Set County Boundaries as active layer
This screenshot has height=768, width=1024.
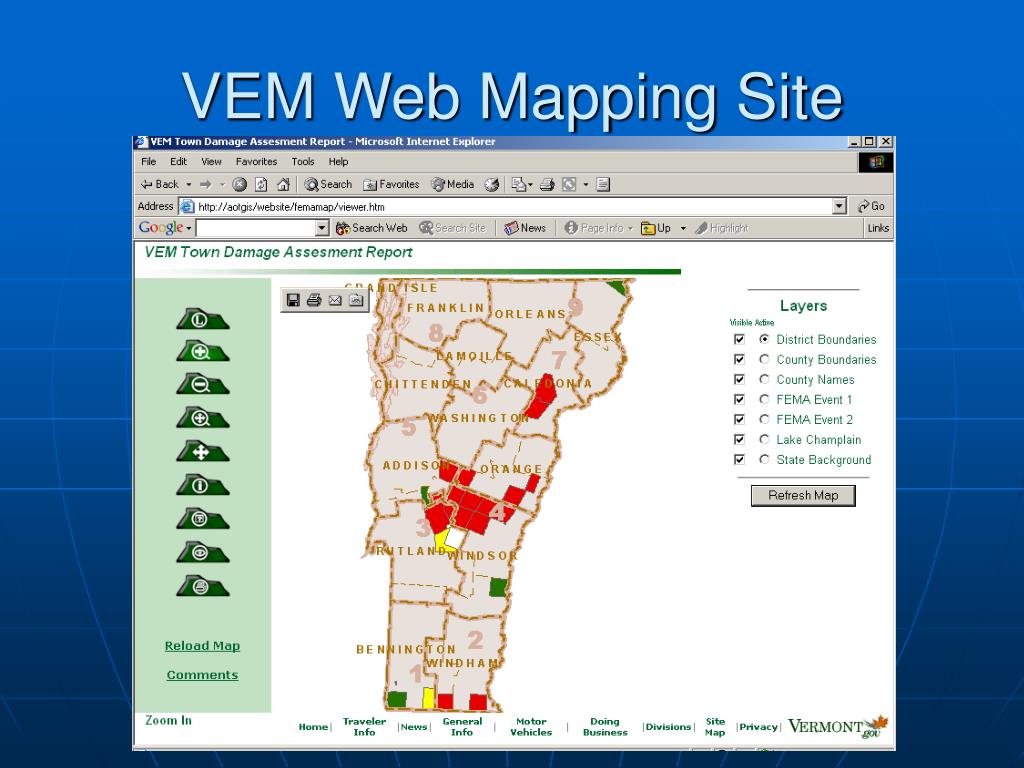pos(764,359)
